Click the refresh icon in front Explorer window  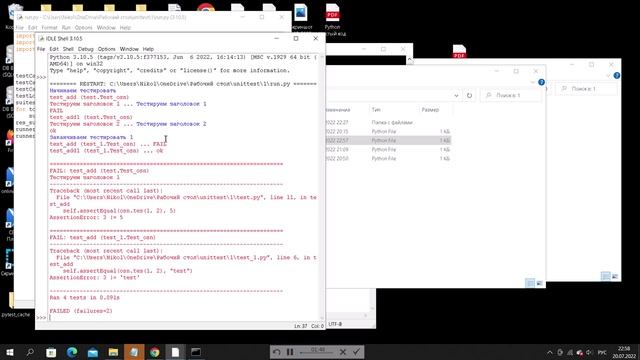tap(469, 96)
